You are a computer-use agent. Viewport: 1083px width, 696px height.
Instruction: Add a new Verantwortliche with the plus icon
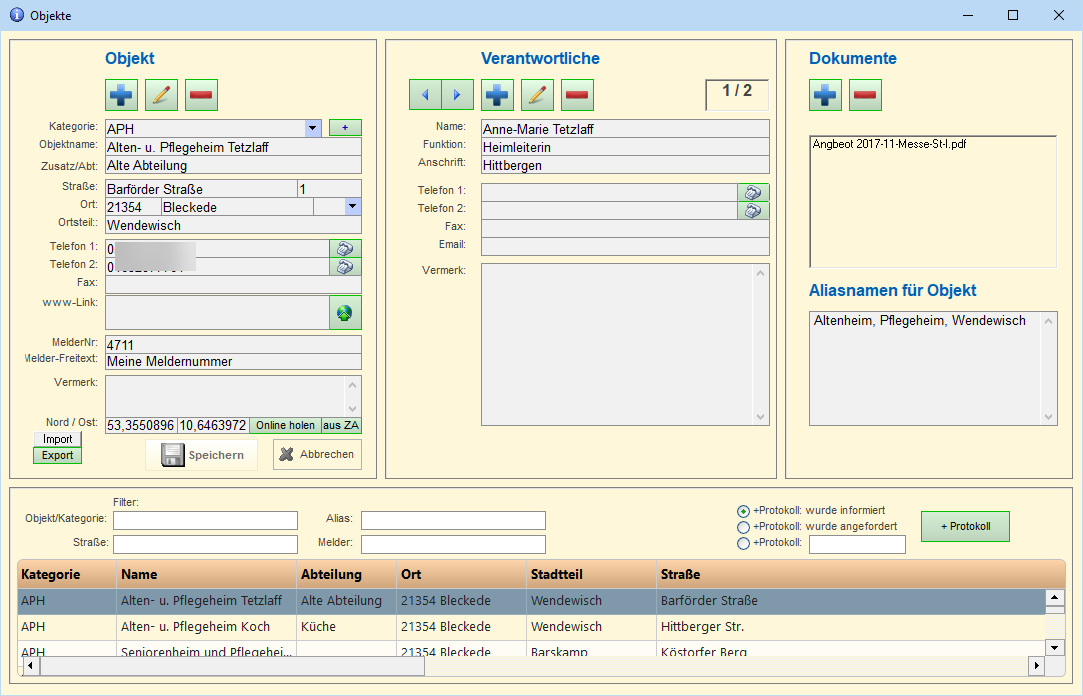point(497,95)
